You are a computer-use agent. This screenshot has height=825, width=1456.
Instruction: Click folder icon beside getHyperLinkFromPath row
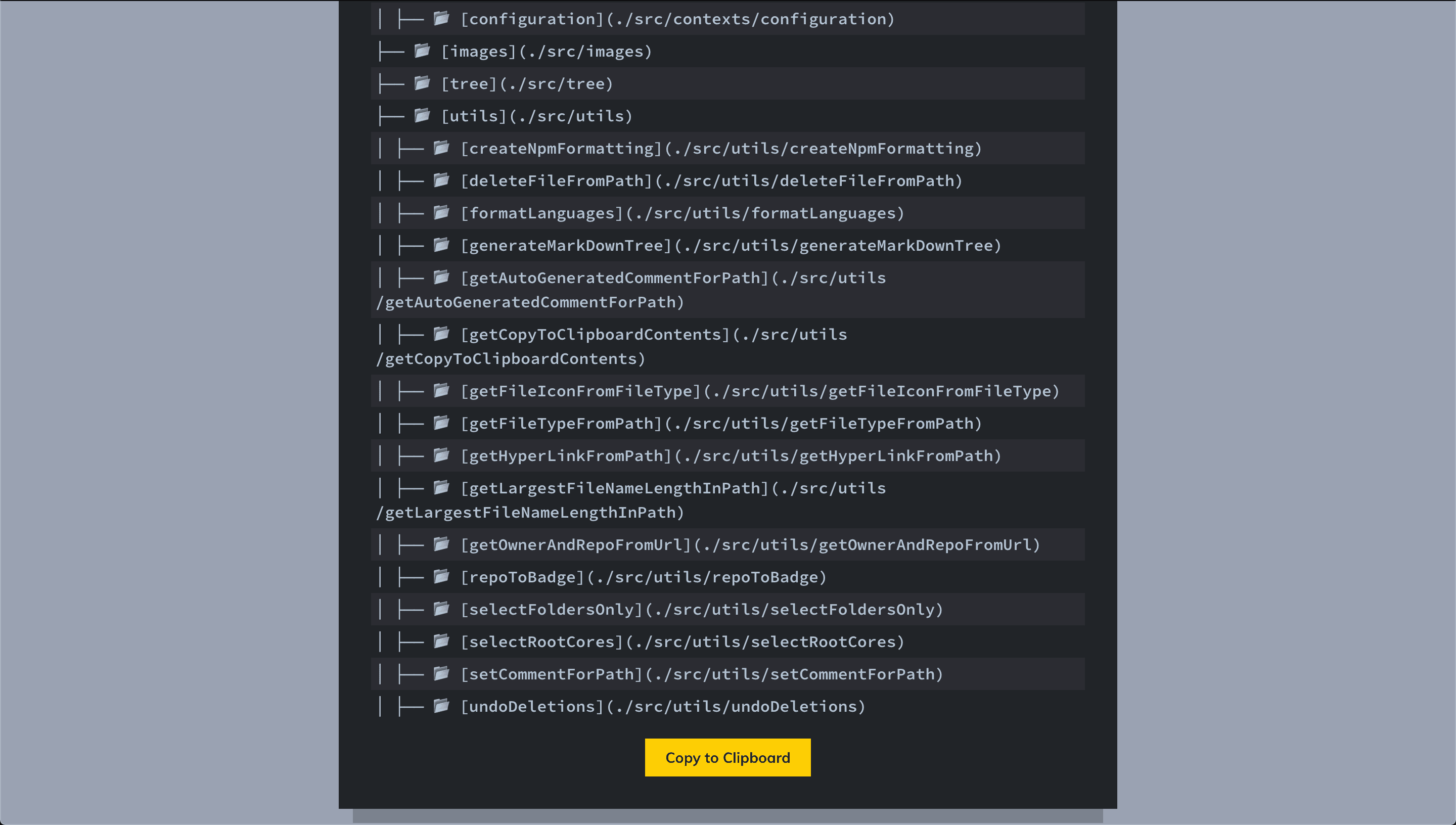click(441, 455)
